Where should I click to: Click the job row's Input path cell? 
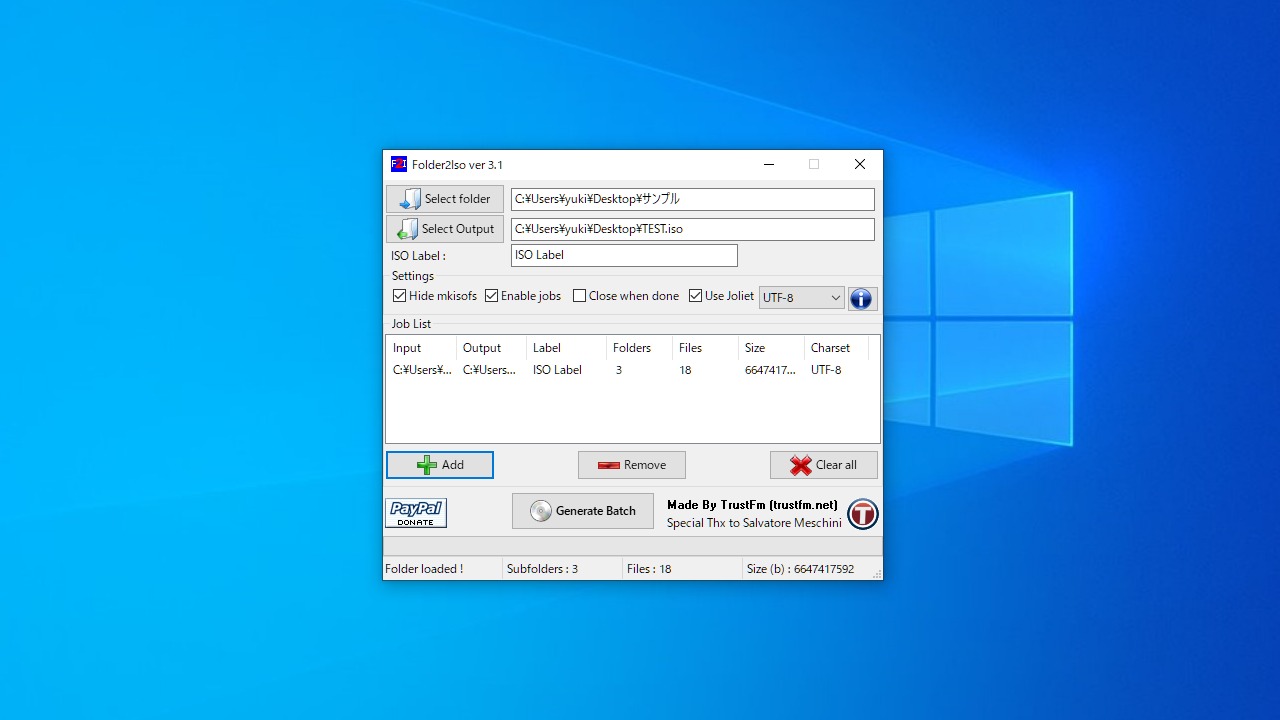point(421,370)
